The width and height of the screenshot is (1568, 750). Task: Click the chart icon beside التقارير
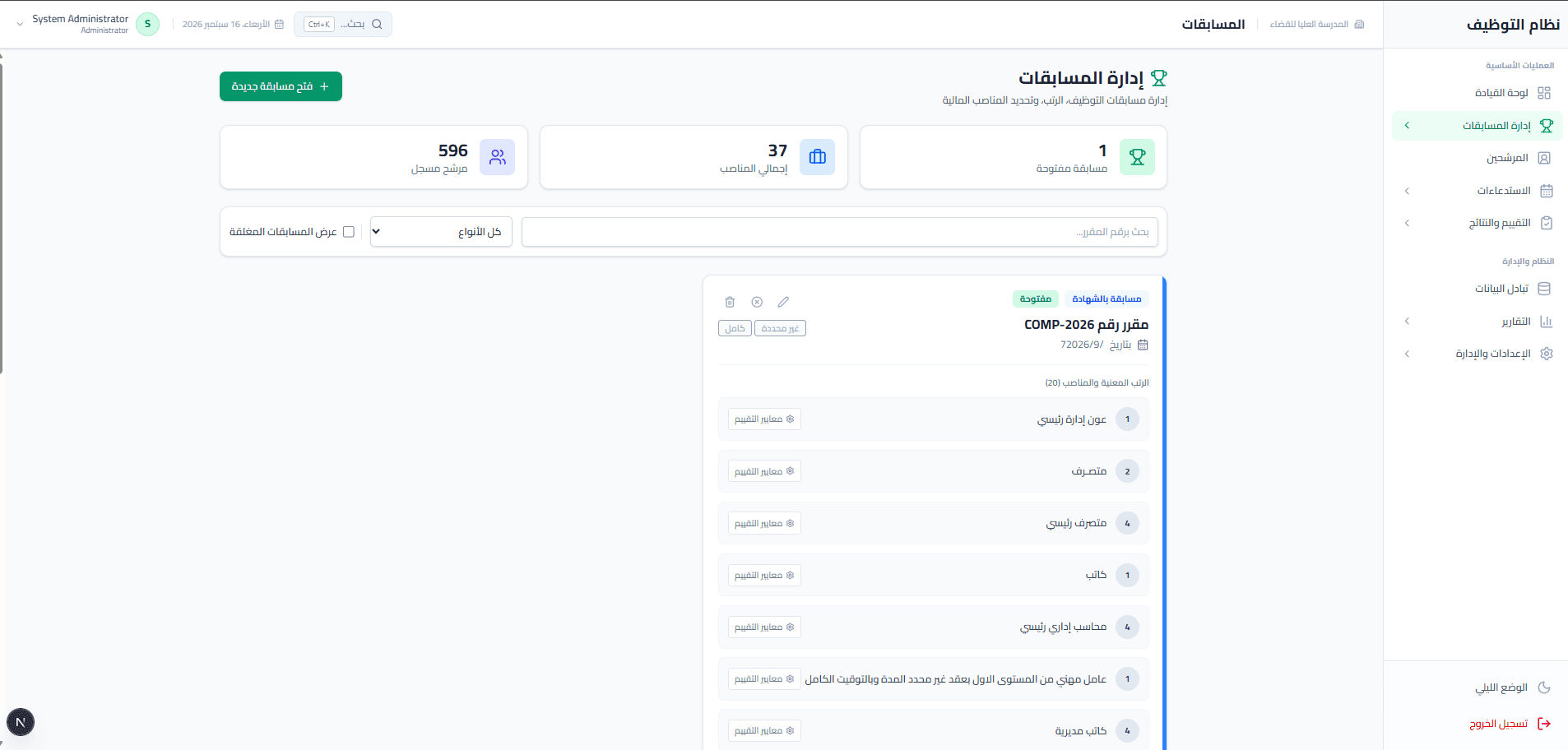[x=1546, y=322]
